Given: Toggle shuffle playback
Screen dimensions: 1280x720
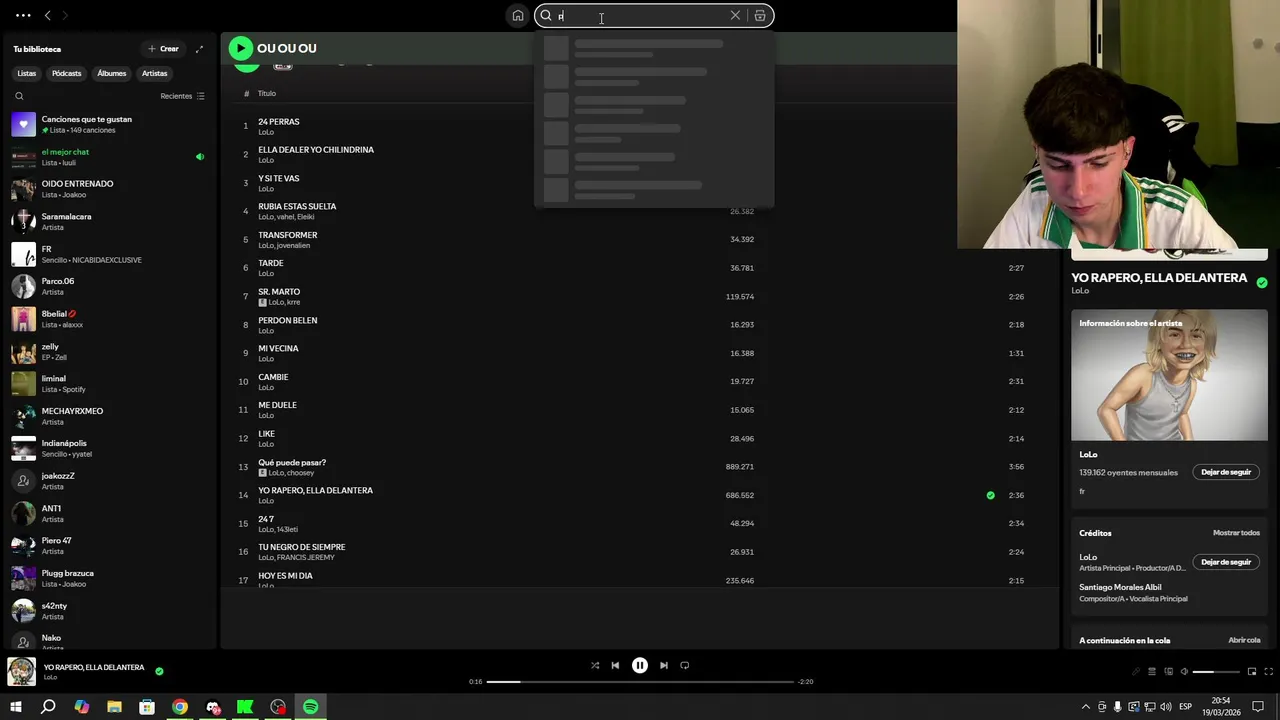Looking at the screenshot, I should 595,665.
